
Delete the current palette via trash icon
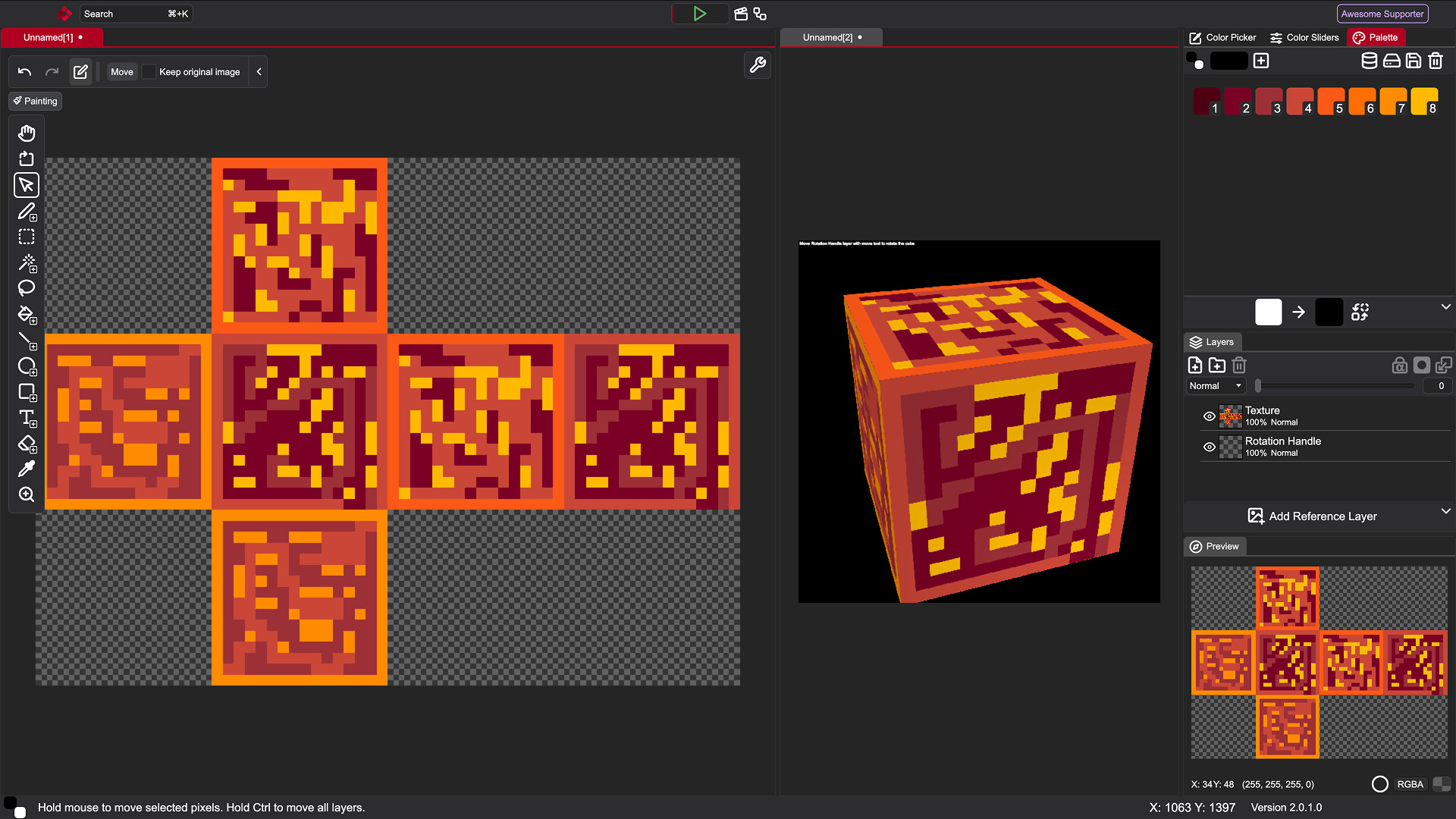coord(1435,61)
